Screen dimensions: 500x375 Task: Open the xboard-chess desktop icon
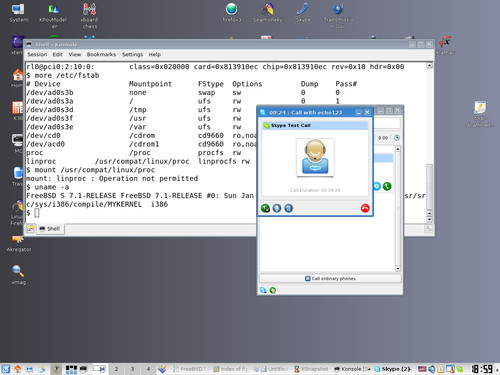coord(90,16)
